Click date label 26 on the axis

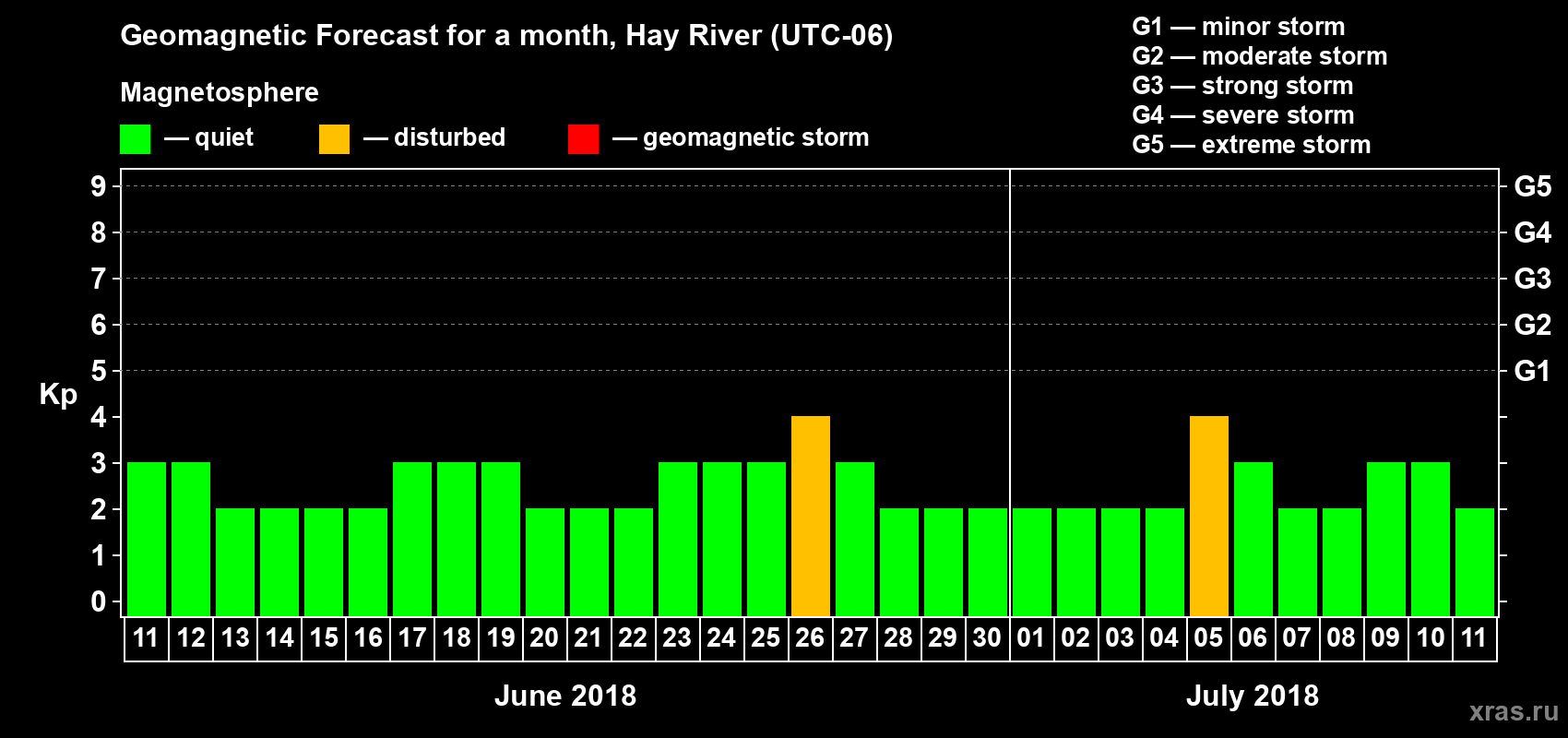(810, 638)
